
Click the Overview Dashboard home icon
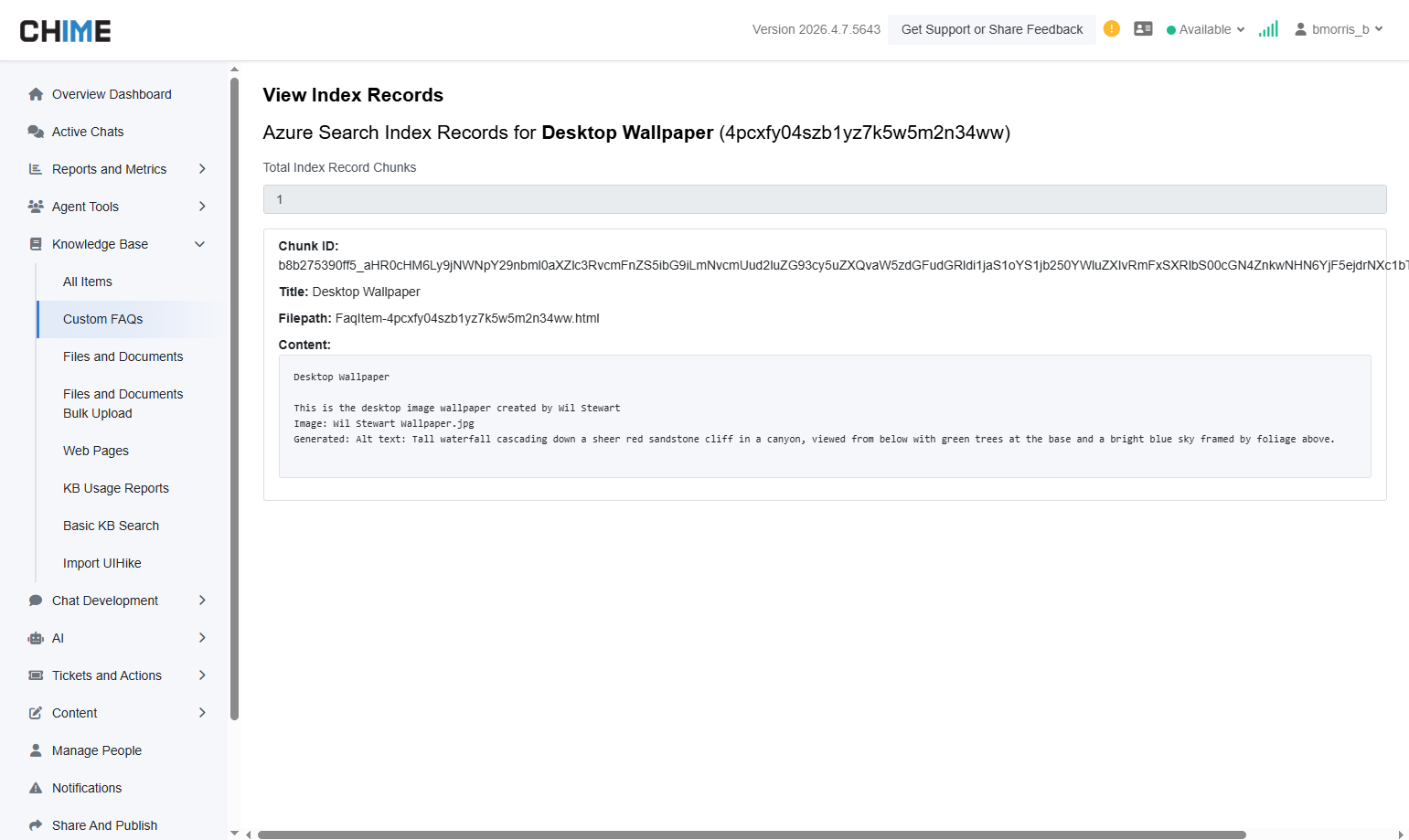point(36,94)
